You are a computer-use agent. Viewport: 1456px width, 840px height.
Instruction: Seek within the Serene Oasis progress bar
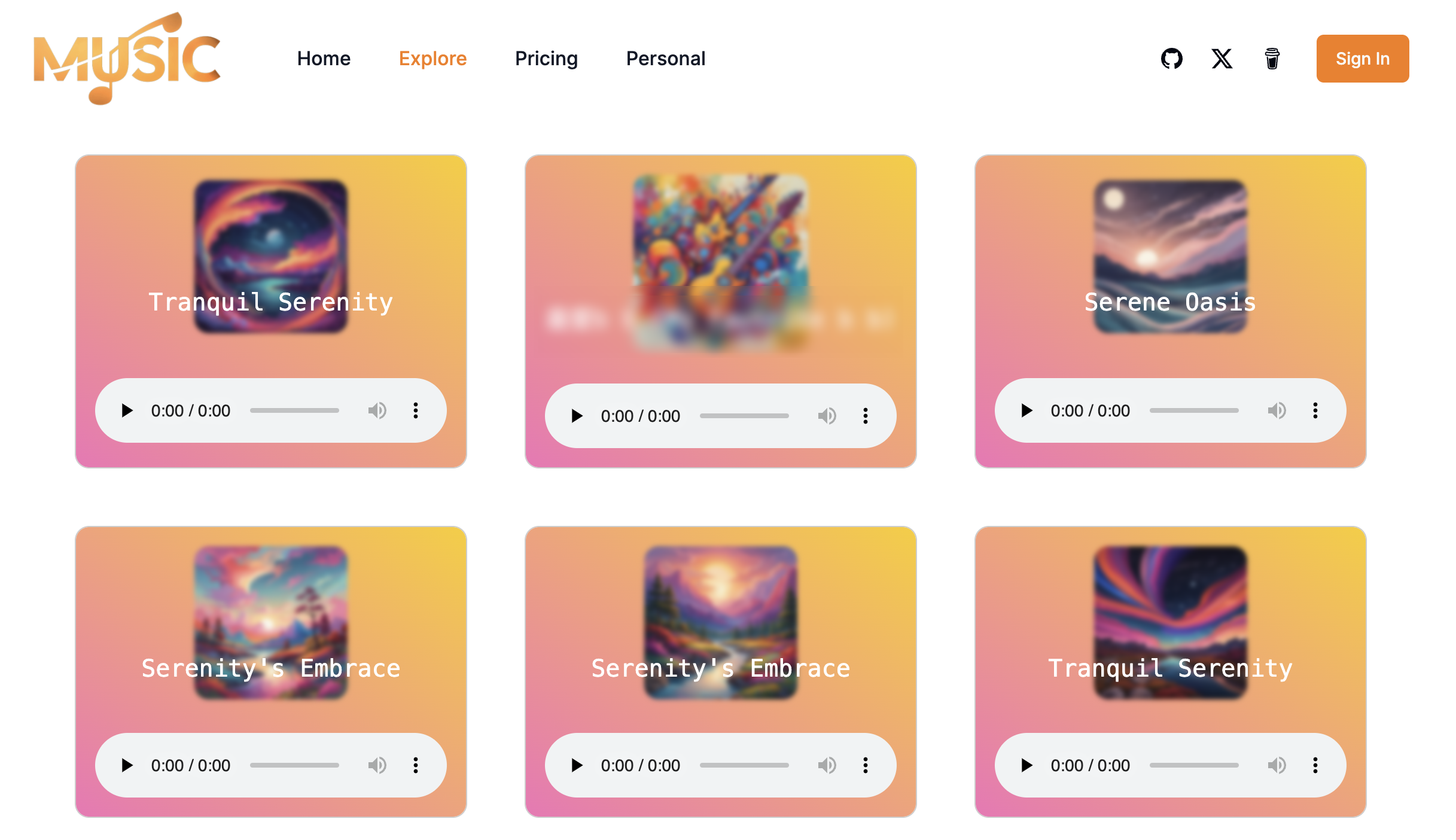click(1194, 410)
